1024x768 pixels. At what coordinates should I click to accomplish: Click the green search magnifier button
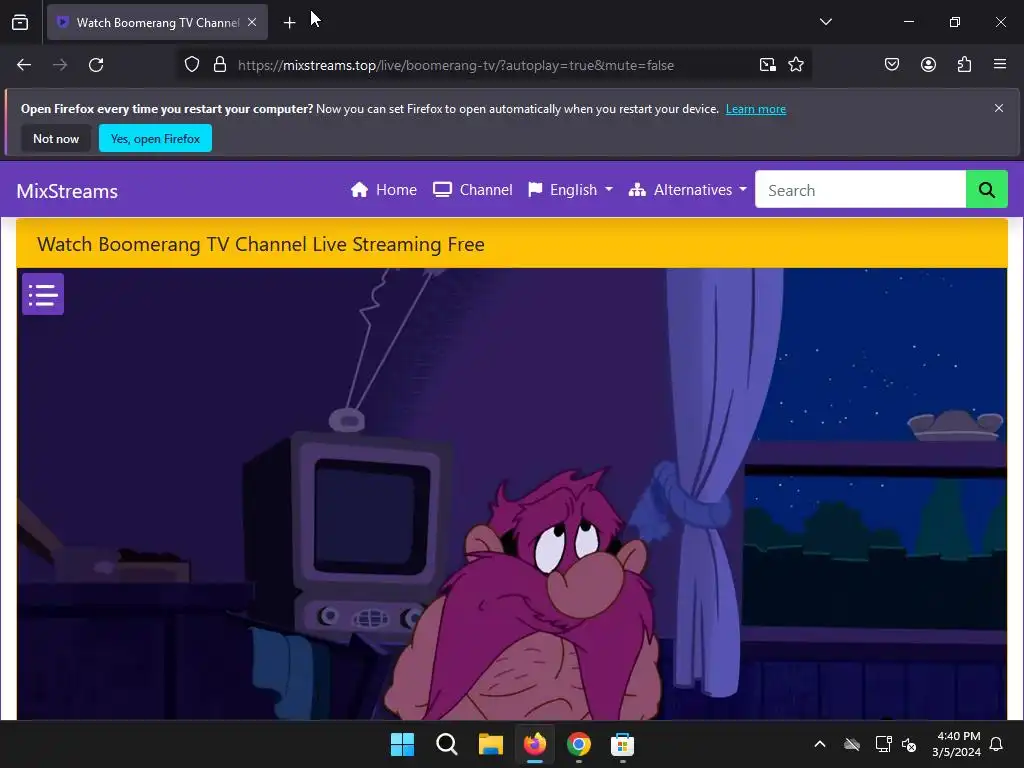[986, 189]
